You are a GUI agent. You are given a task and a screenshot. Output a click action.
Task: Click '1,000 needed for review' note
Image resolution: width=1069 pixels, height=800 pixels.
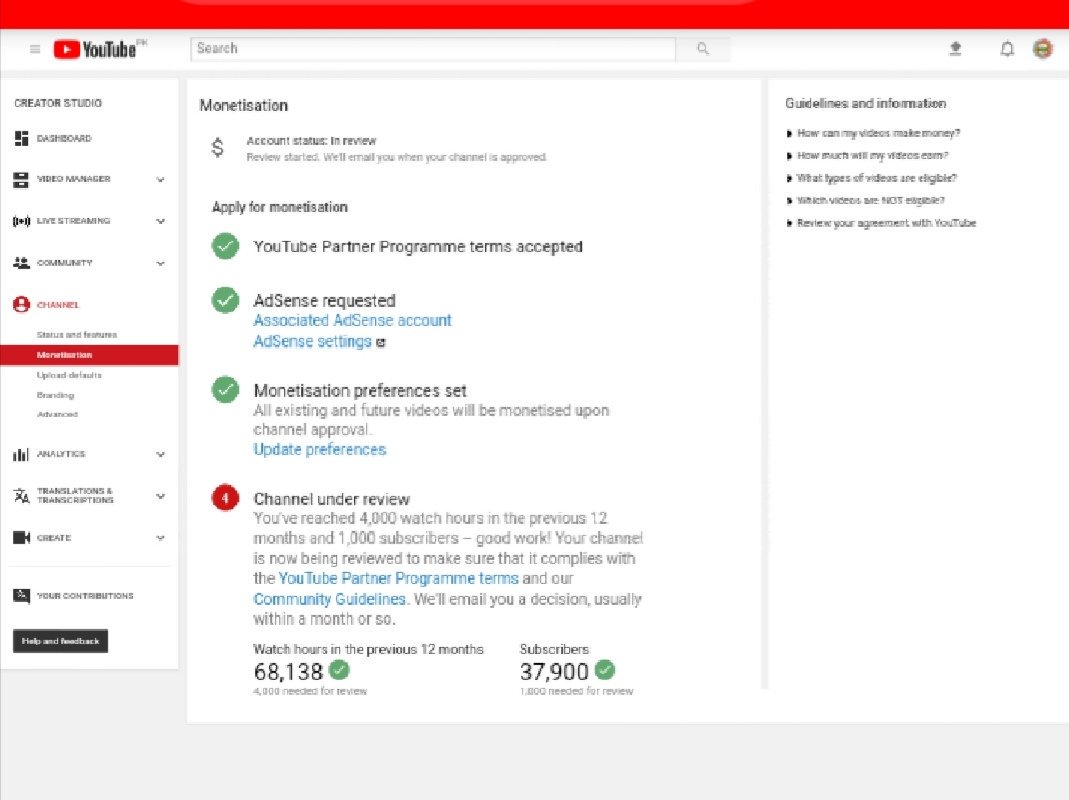click(577, 691)
